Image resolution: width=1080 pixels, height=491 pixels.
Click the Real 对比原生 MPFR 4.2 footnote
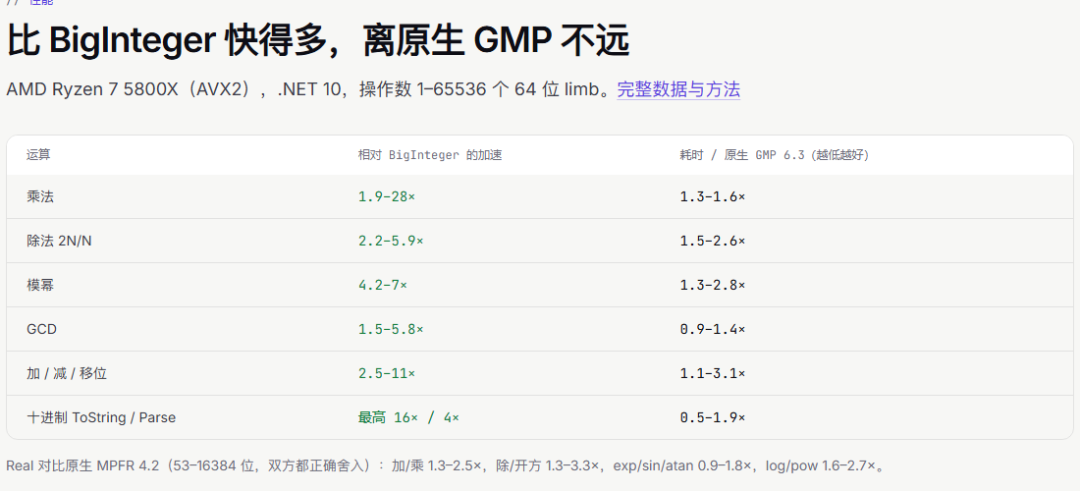[445, 466]
